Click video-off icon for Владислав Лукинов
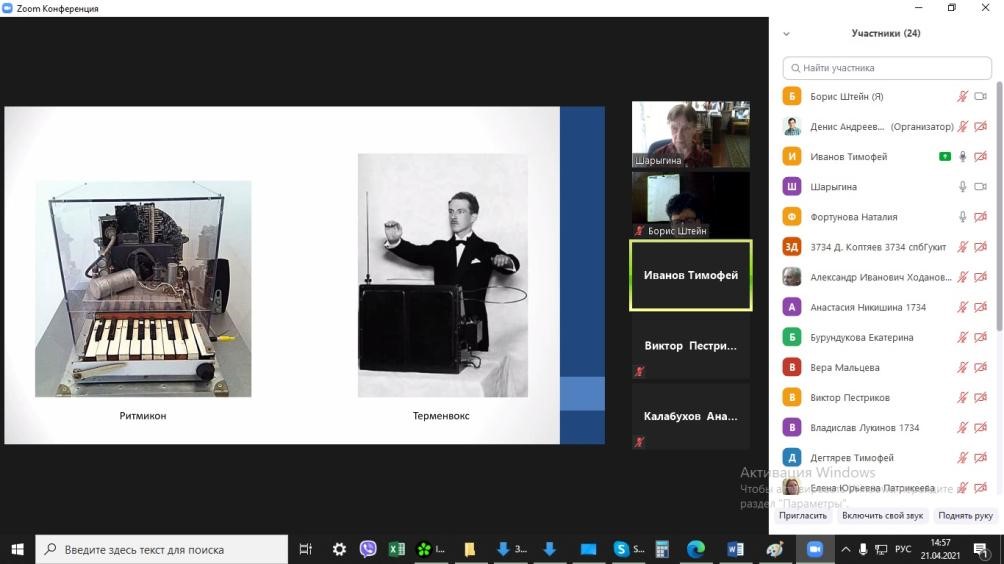 click(x=980, y=428)
